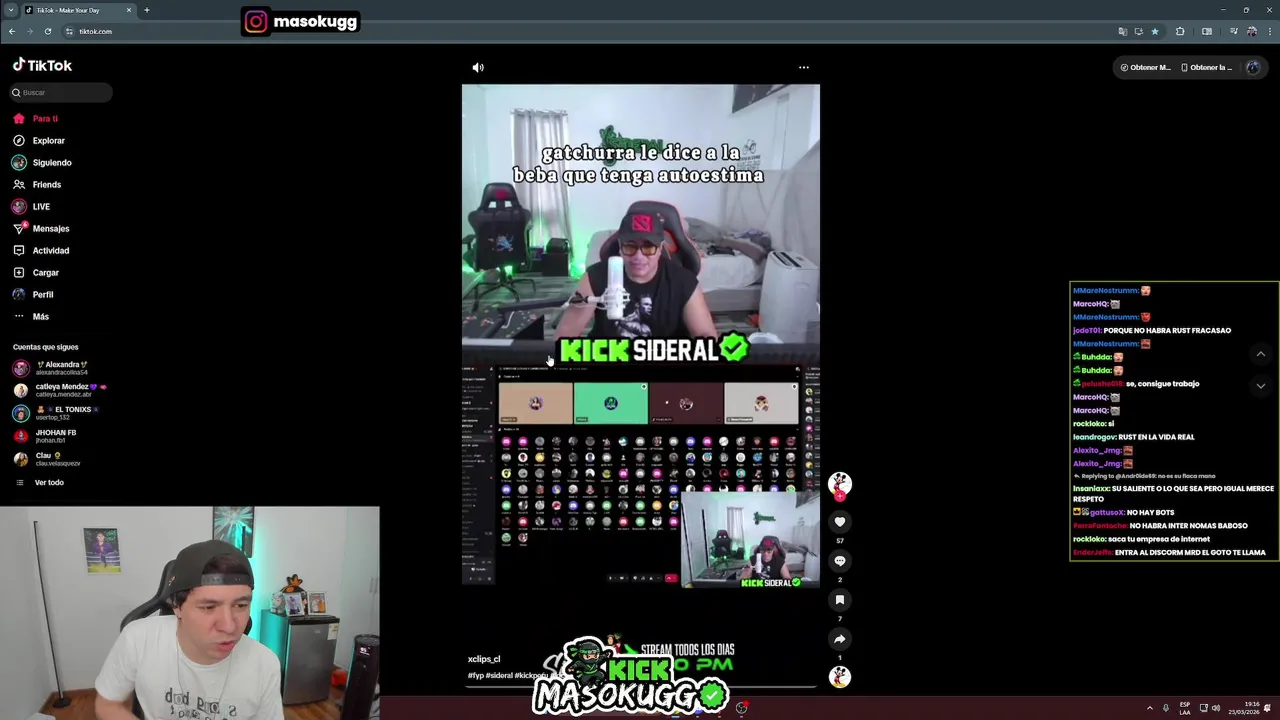1280x720 pixels.
Task: Show hidden tray icons chevron
Action: click(x=1149, y=708)
